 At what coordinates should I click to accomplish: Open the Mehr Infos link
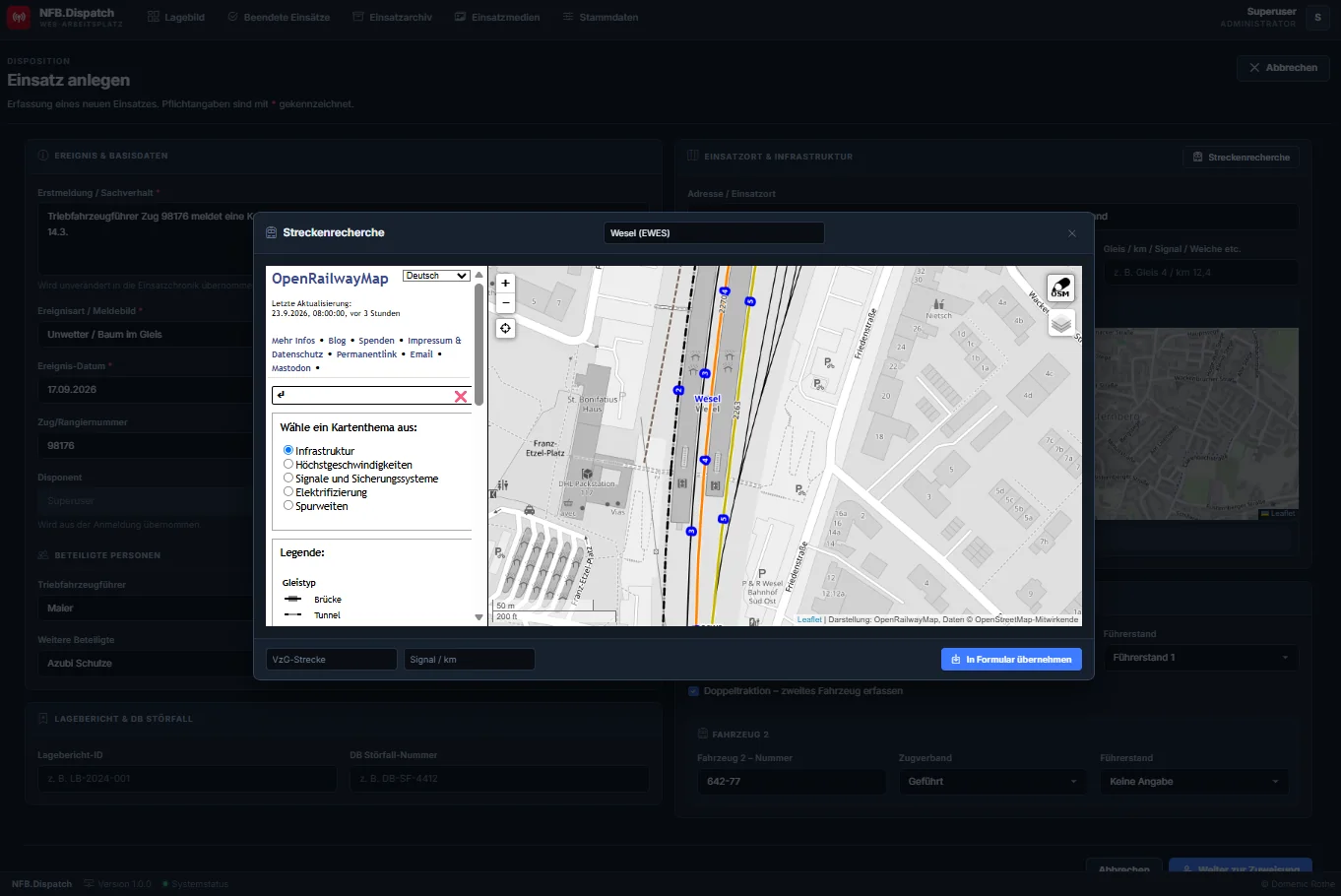pos(293,341)
